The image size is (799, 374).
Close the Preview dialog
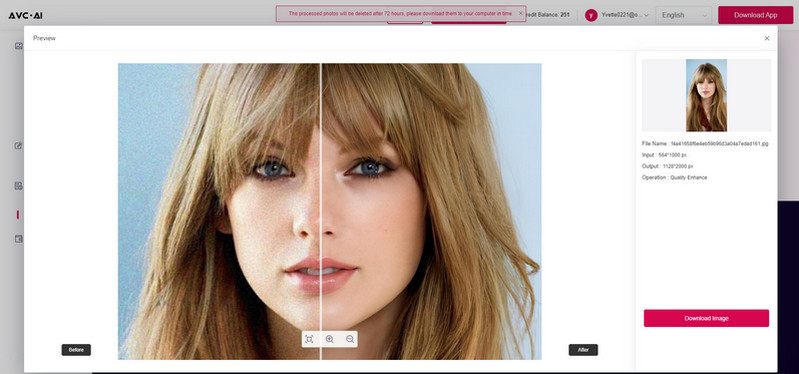767,38
